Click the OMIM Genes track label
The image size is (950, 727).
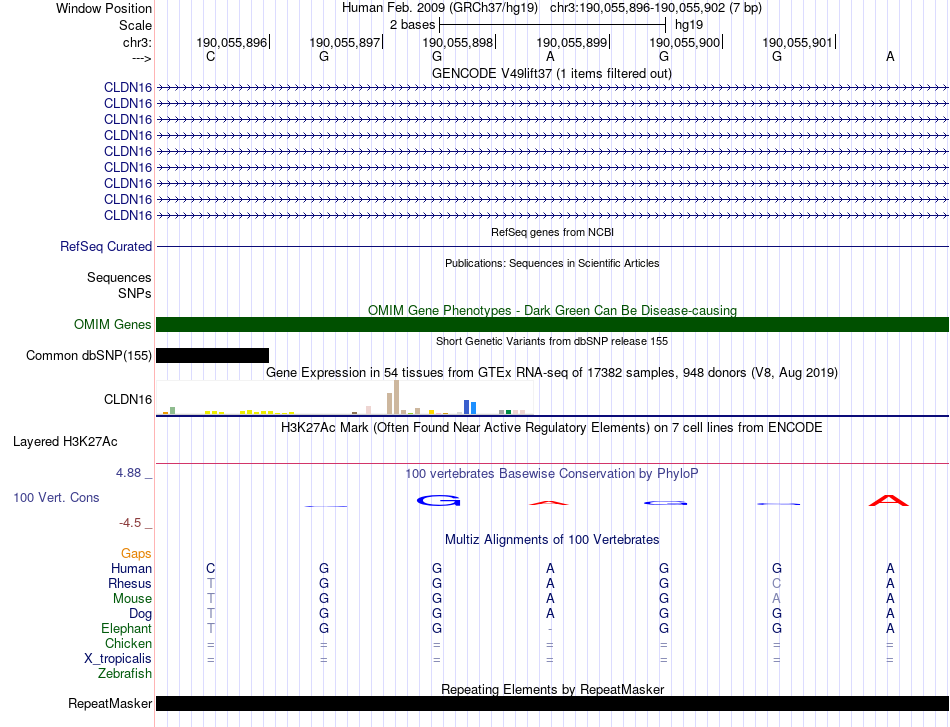click(112, 324)
